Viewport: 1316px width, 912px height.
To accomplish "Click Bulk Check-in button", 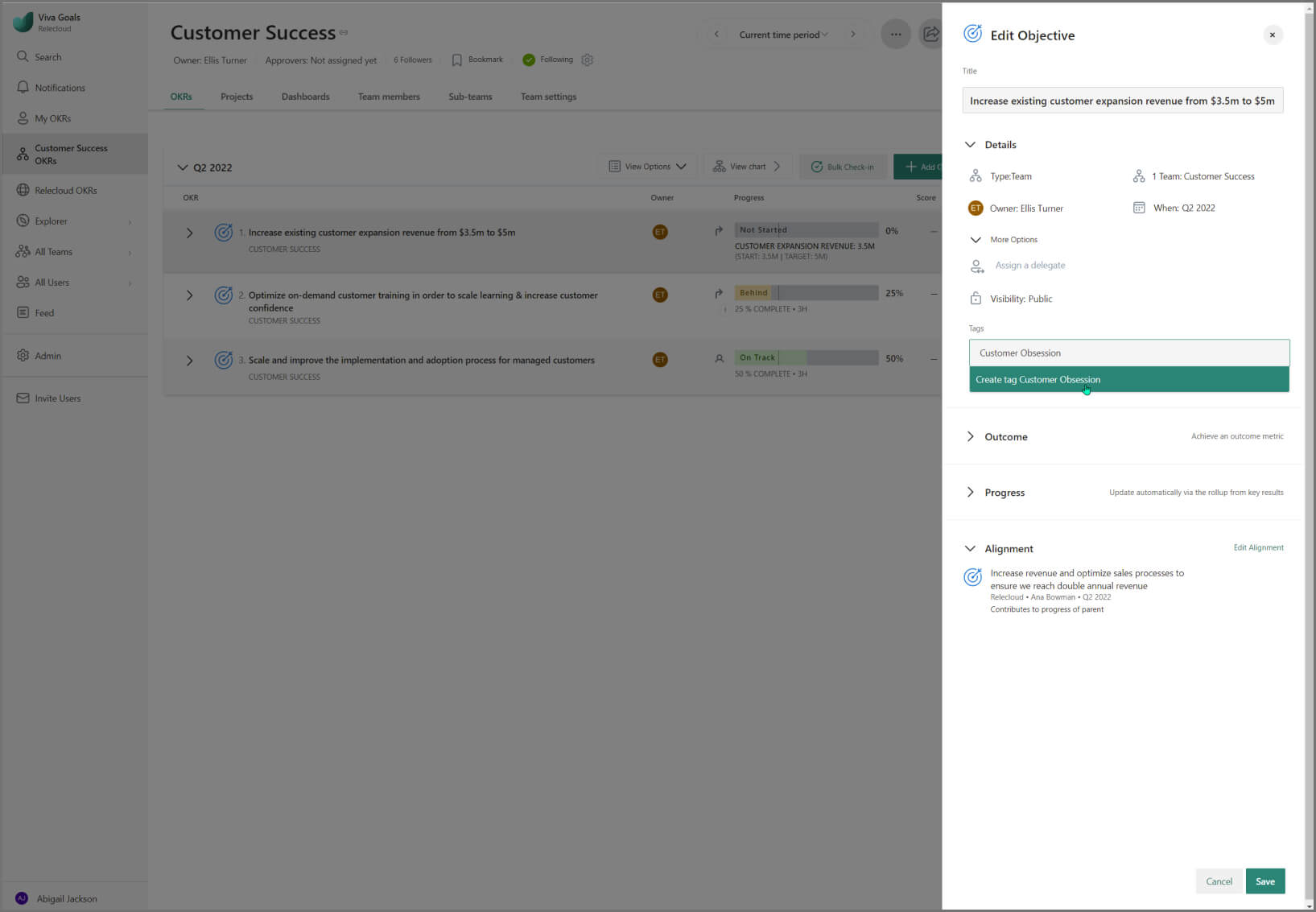I will [x=843, y=167].
